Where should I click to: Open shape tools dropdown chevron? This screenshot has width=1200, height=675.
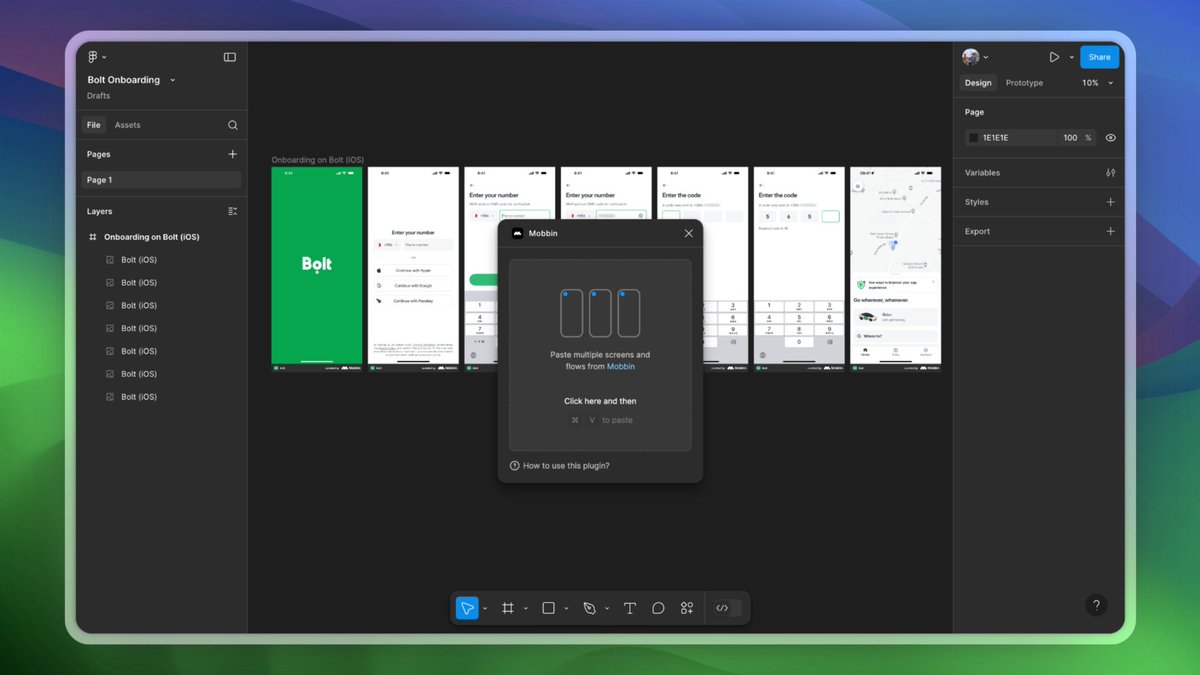pos(566,608)
